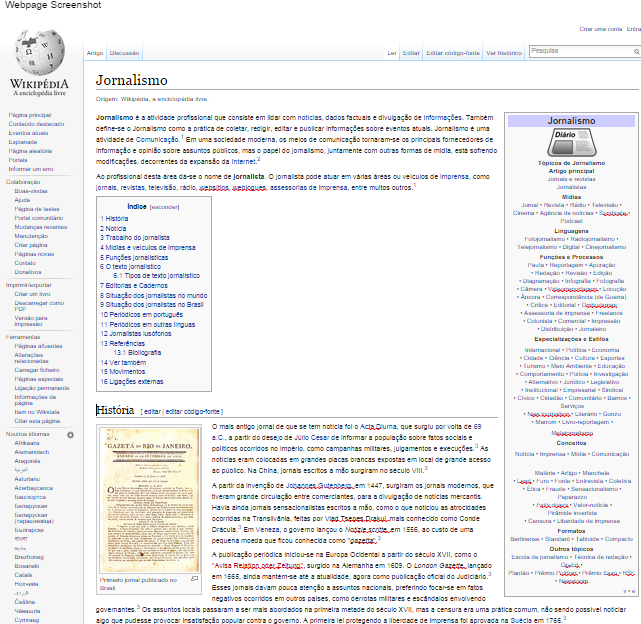
Task: Open language settings gear icon
Action: click(70, 434)
